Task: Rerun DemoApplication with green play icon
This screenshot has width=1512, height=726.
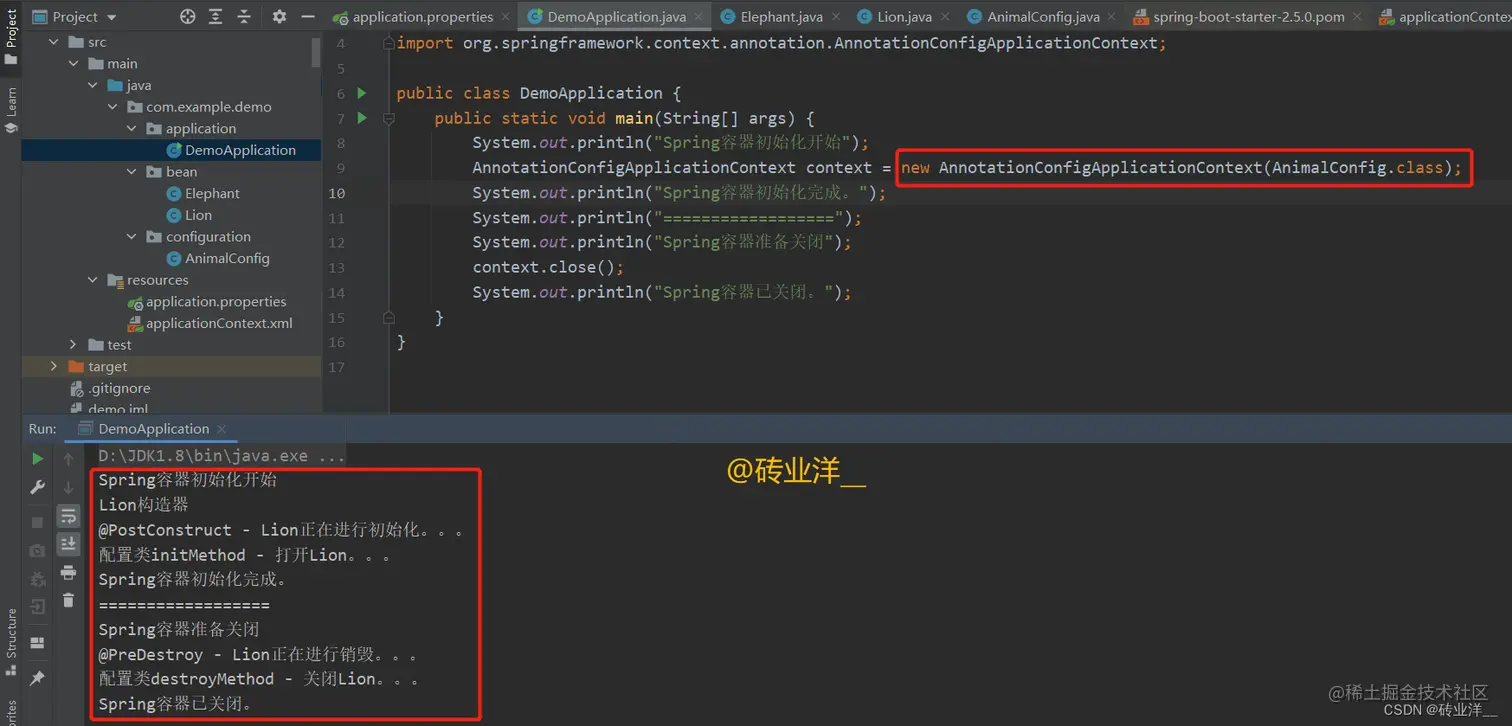Action: pyautogui.click(x=37, y=459)
